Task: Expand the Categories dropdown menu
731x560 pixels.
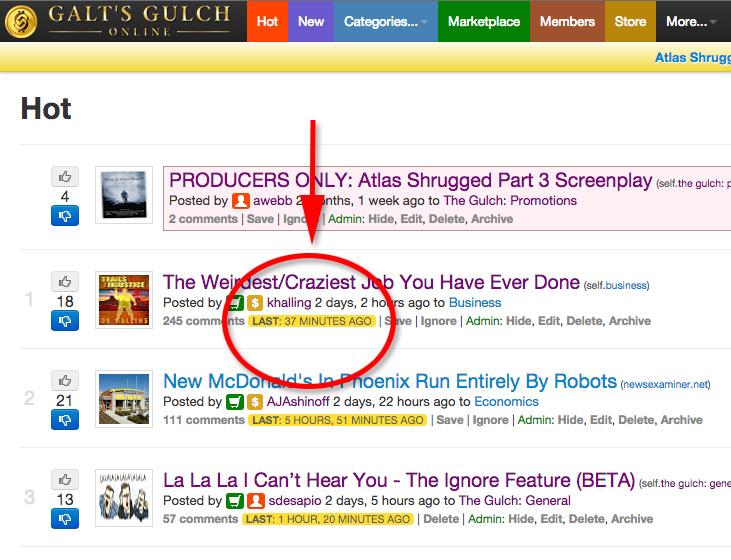Action: pos(386,21)
